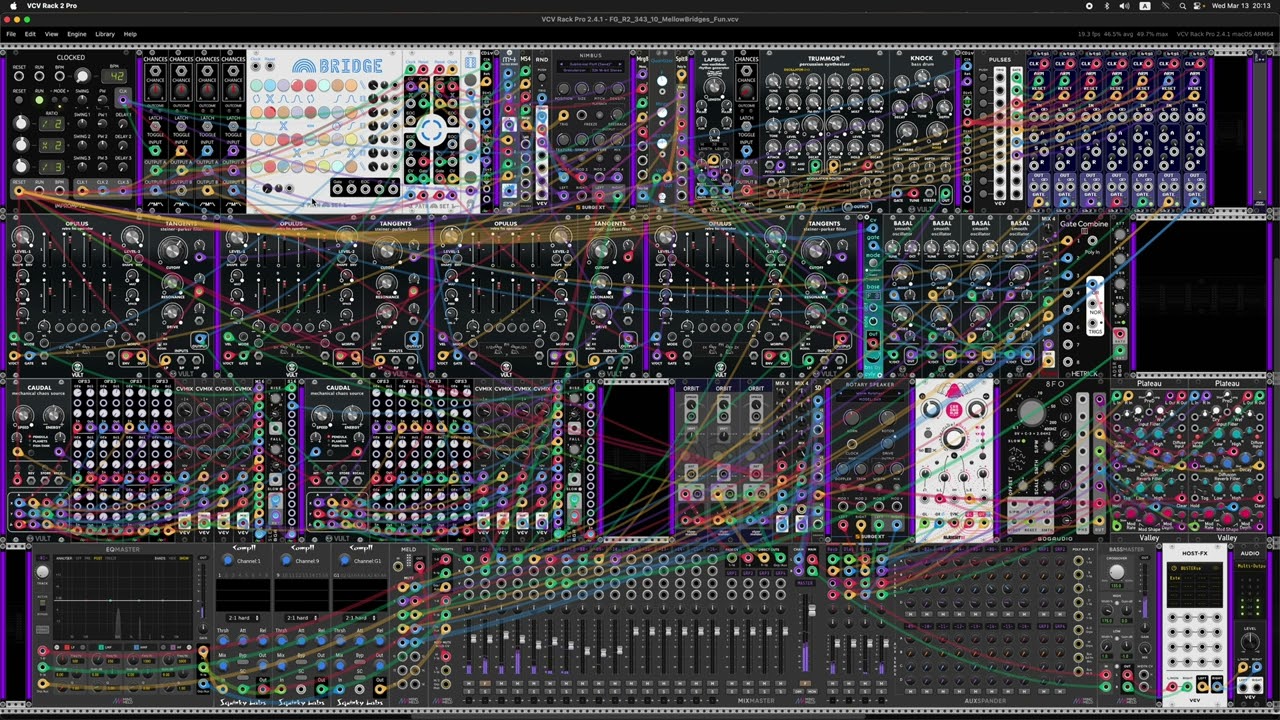Click Rotary Speaker Horn knob
The width and height of the screenshot is (1280, 720).
852,418
